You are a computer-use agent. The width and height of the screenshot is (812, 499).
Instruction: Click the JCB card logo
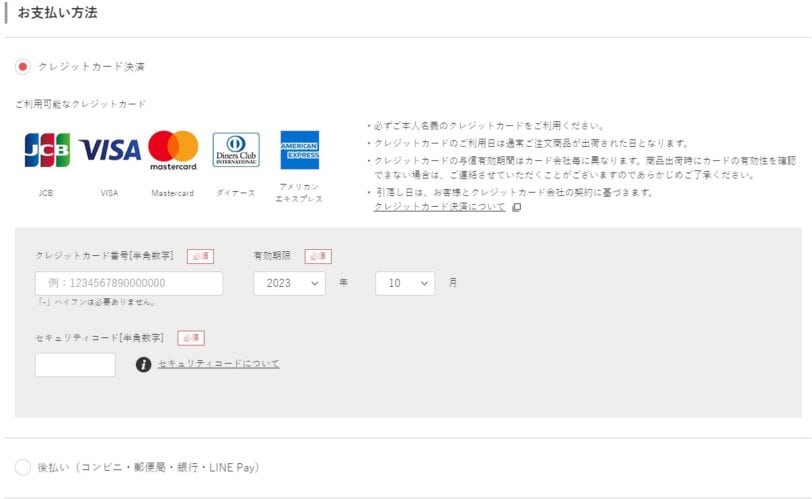[47, 150]
